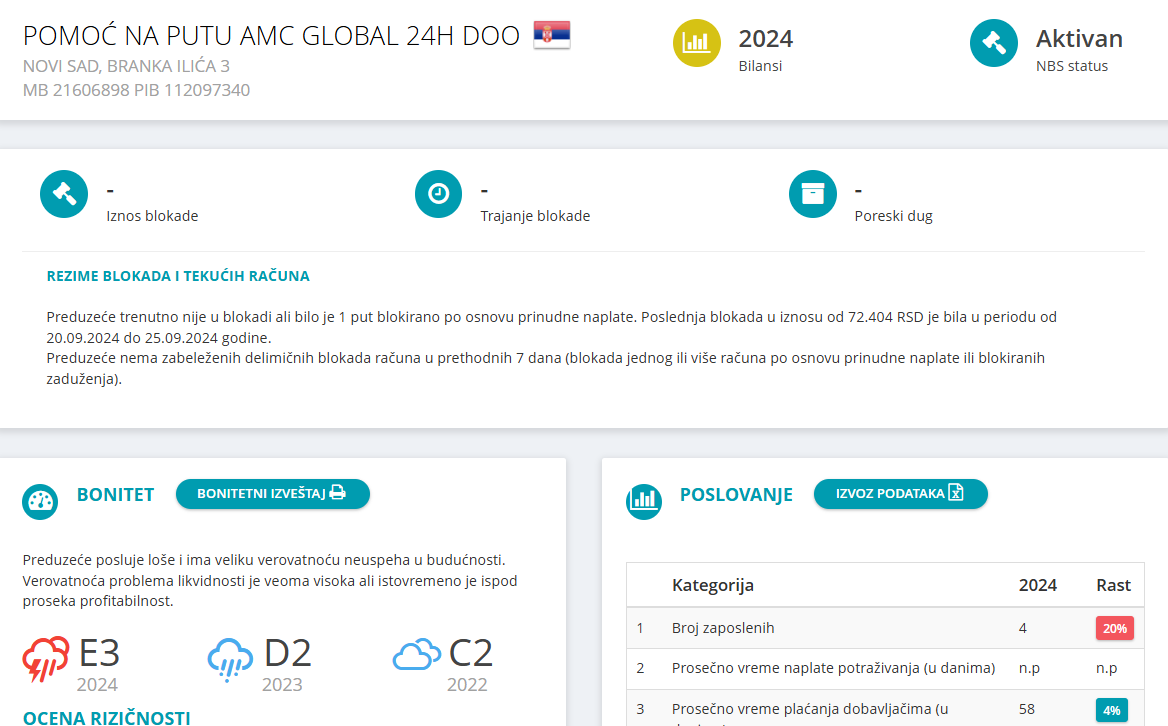Click the Poslovanje bar chart icon
1168x726 pixels.
click(x=644, y=502)
